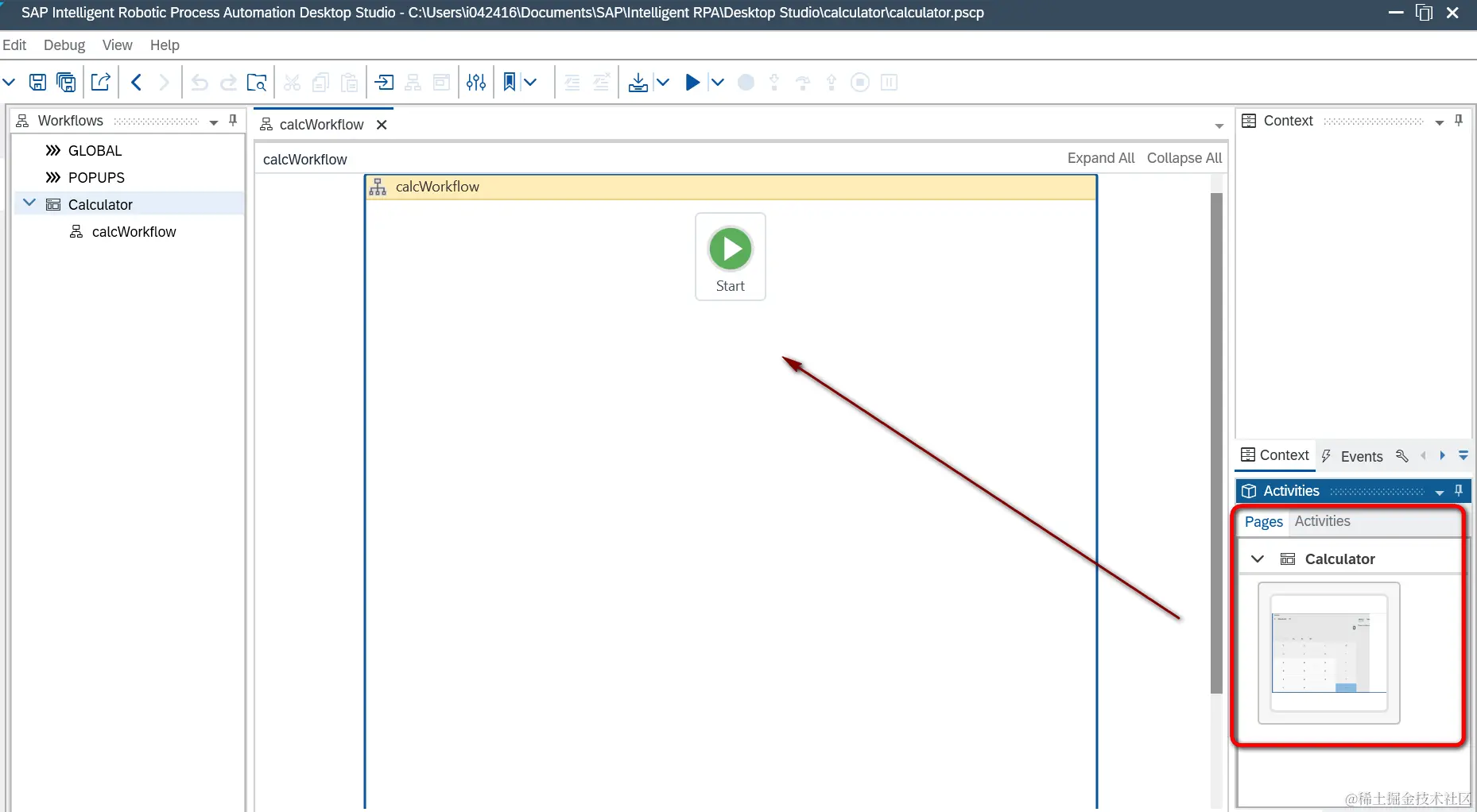
Task: Click the decrease indent toolbar icon
Action: click(x=572, y=83)
